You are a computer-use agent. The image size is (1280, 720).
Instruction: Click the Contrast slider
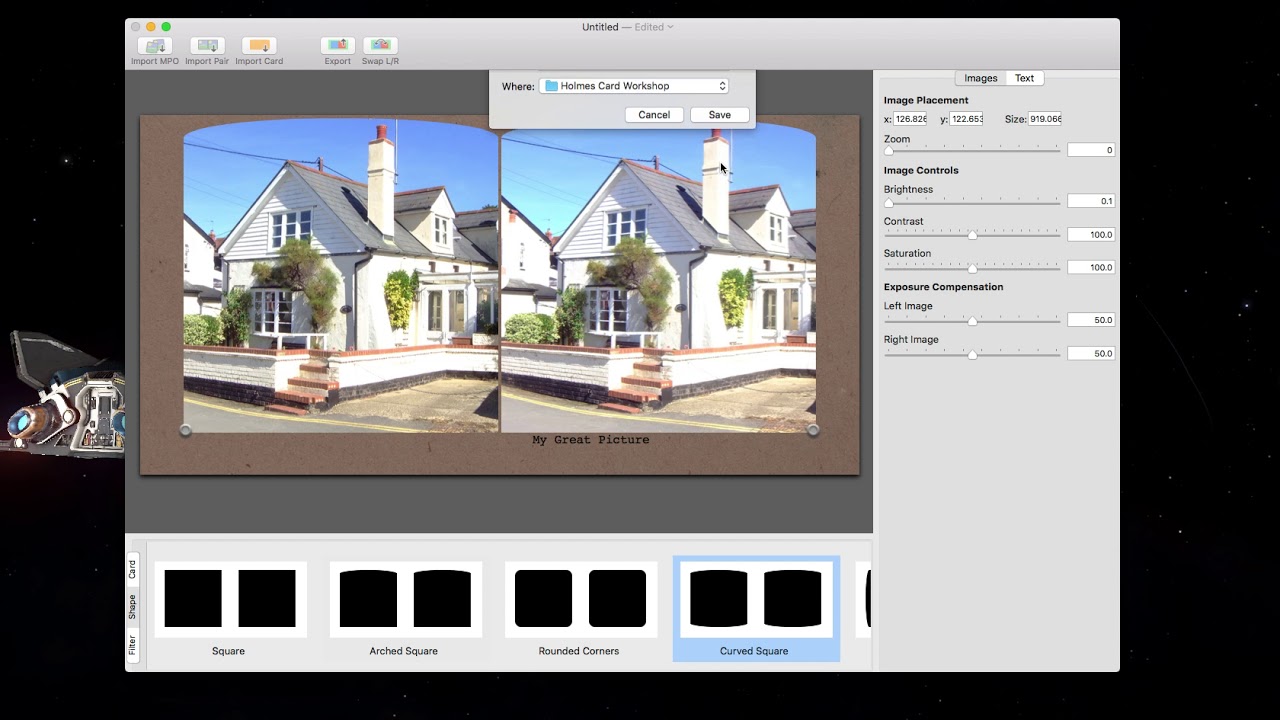[972, 235]
